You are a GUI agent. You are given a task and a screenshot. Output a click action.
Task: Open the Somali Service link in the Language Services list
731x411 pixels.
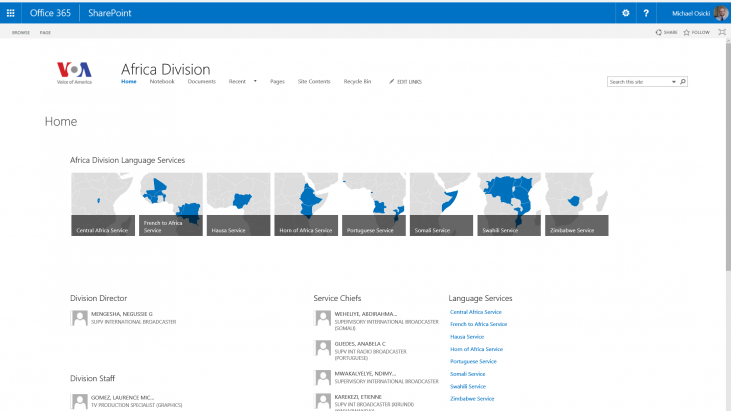[467, 374]
